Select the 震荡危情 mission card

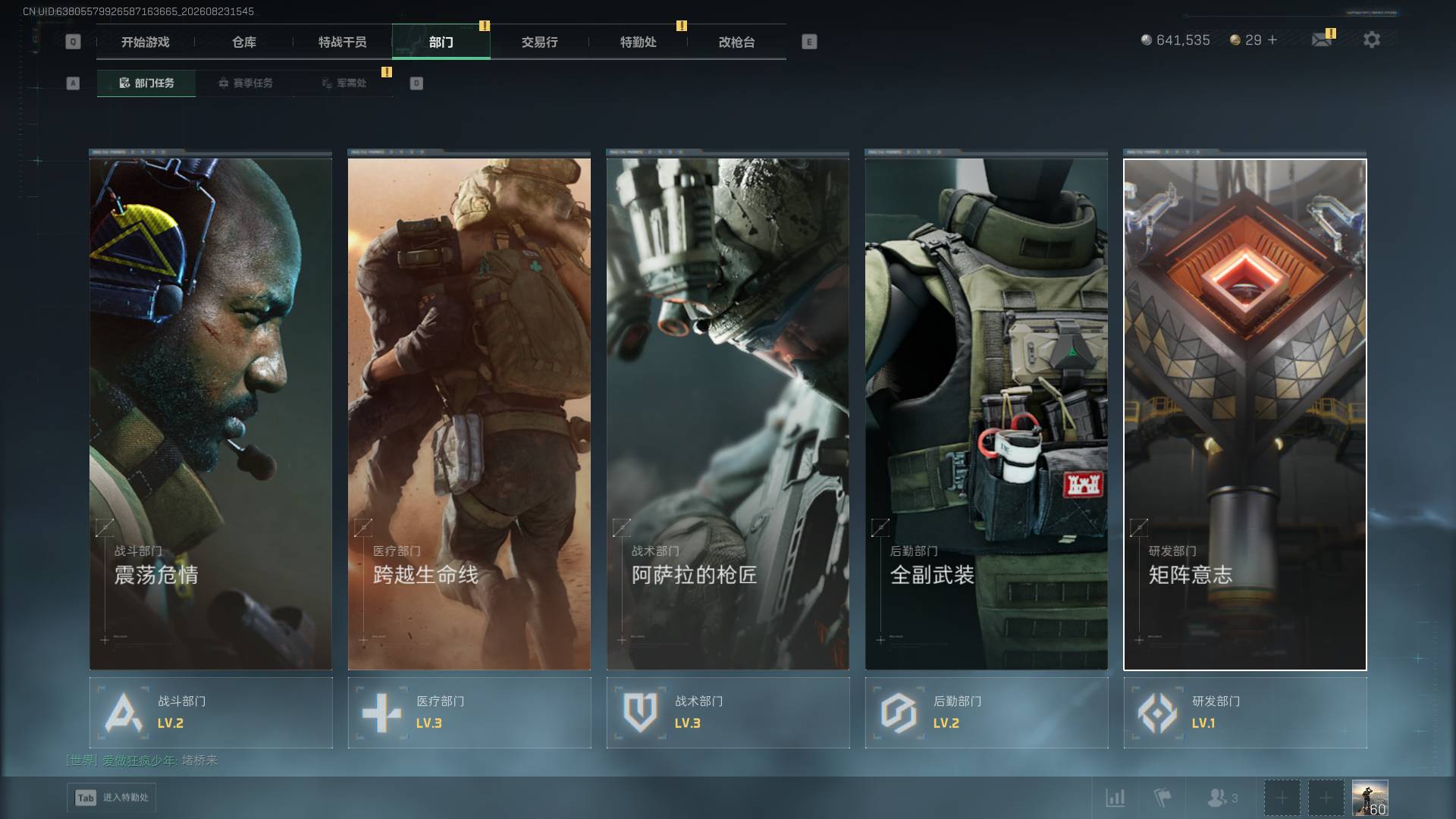tap(211, 414)
